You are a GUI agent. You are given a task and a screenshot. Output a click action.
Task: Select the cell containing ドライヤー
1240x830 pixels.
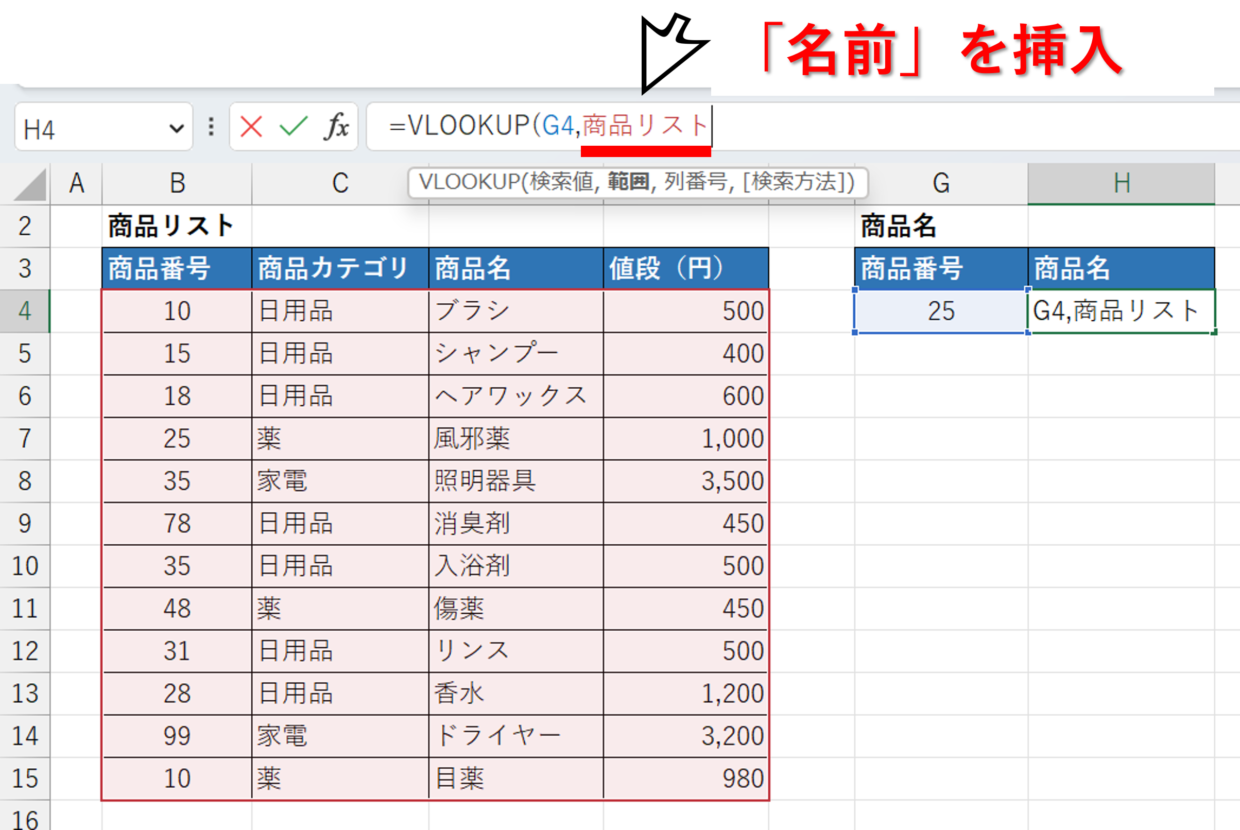[x=516, y=736]
